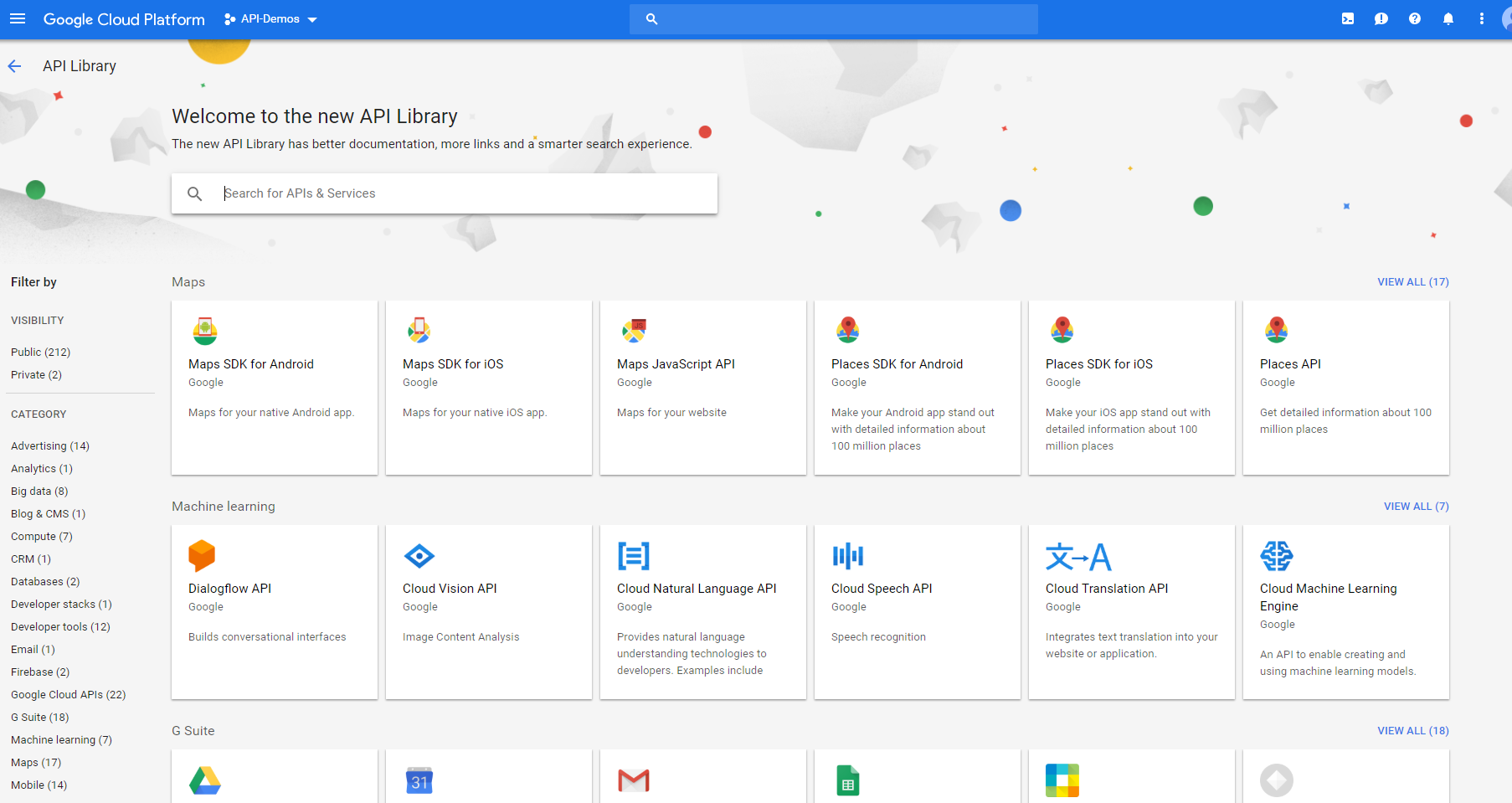Viewport: 1512px width, 803px height.
Task: Open the three-dot overflow menu
Action: tap(1481, 18)
